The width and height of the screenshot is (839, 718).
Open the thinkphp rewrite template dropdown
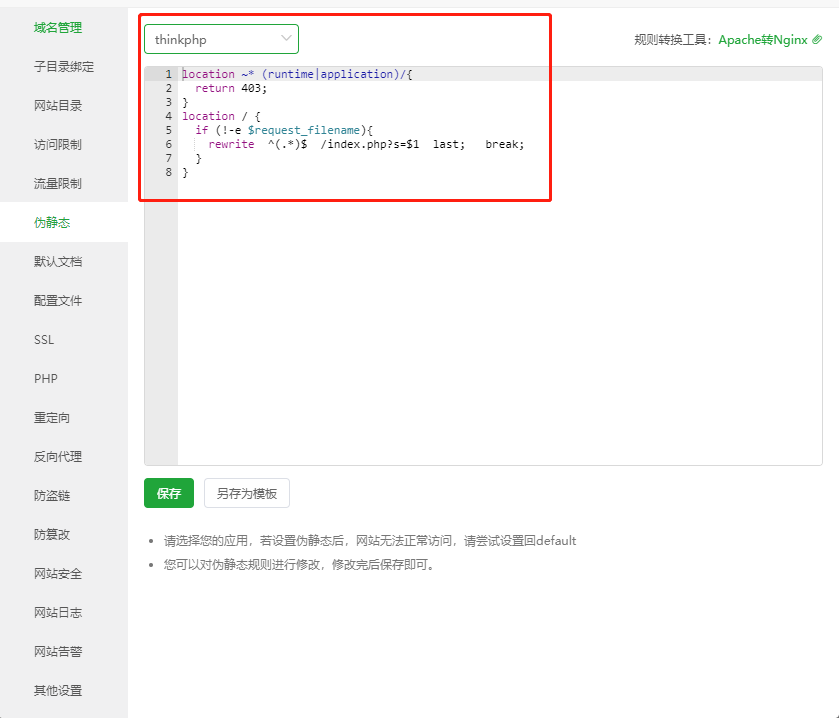click(x=221, y=39)
